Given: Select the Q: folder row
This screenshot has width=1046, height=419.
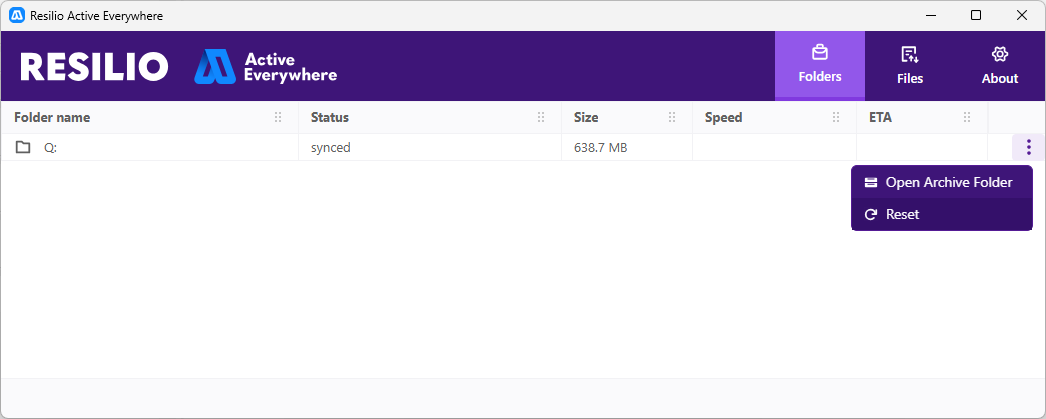Looking at the screenshot, I should pos(506,147).
